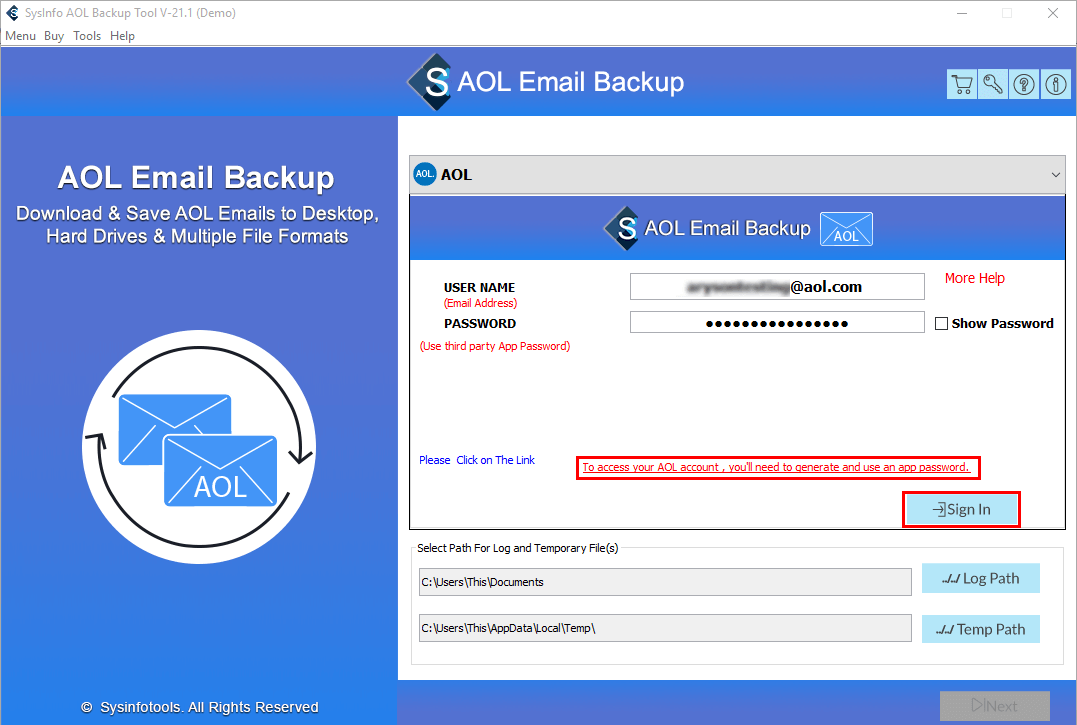Minimize the SysInfo AOL Backup window
Viewport: 1077px width, 725px height.
(x=962, y=13)
